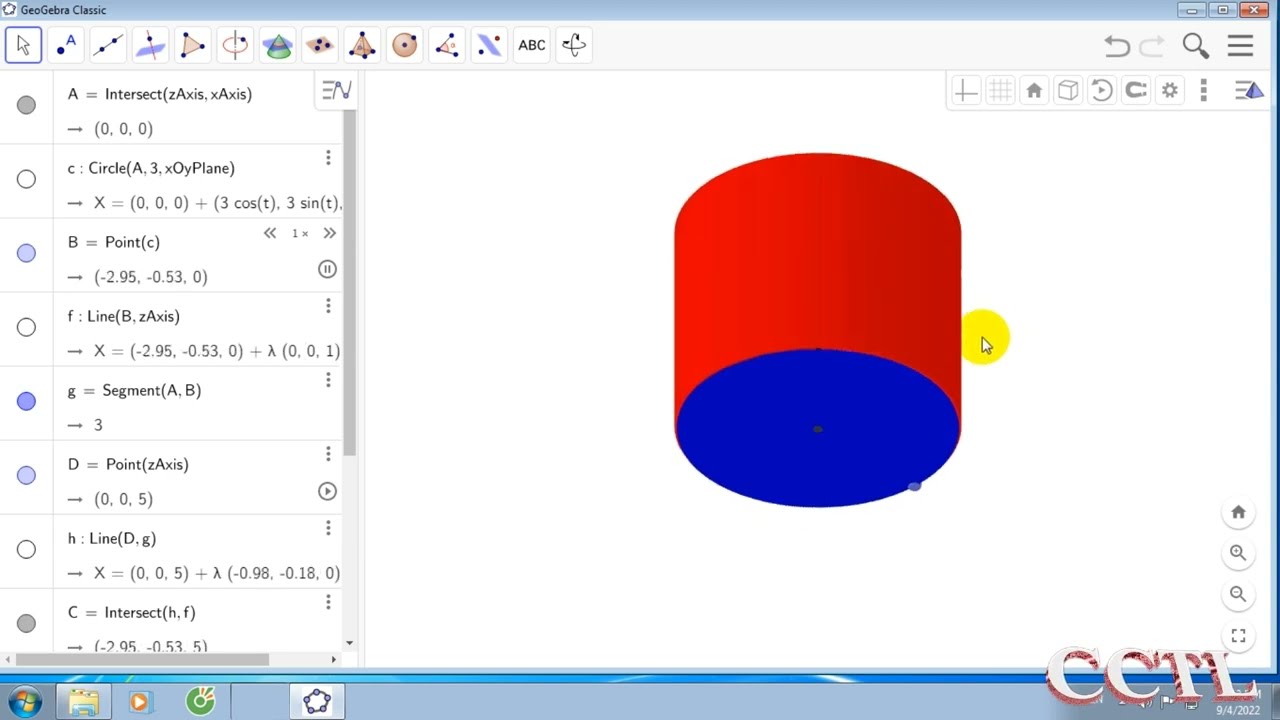Reset view with style bar home icon
Viewport: 1280px width, 720px height.
[x=1034, y=91]
